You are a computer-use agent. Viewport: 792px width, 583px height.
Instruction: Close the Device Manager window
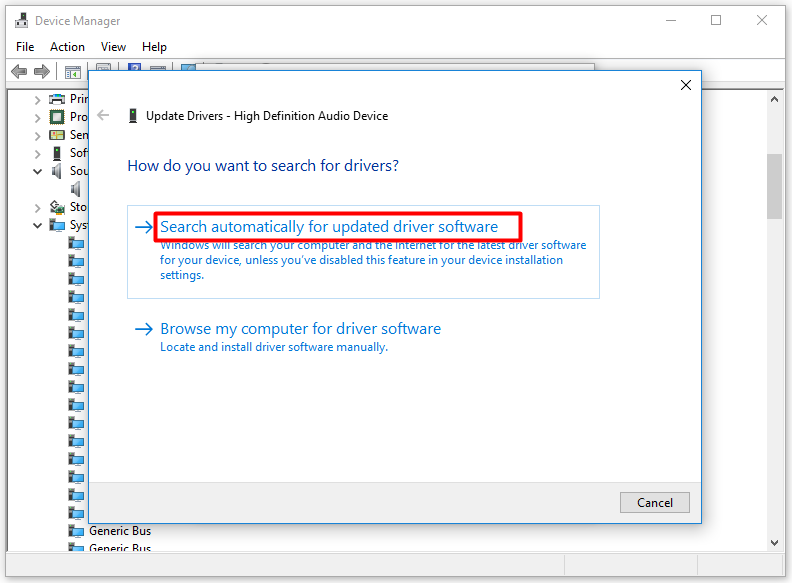[762, 21]
